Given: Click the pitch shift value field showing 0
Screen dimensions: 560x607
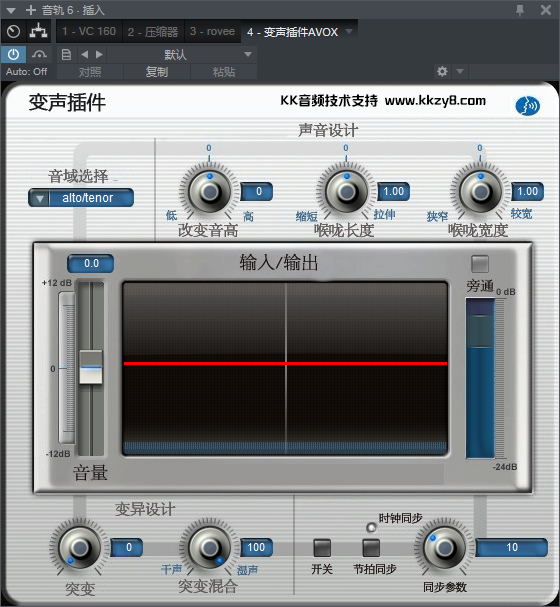Looking at the screenshot, I should point(257,191).
